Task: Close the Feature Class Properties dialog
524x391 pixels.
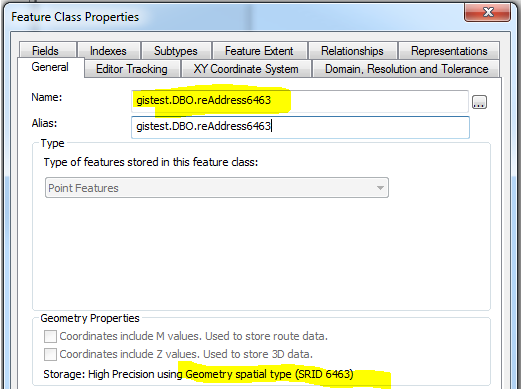Action: [487, 13]
